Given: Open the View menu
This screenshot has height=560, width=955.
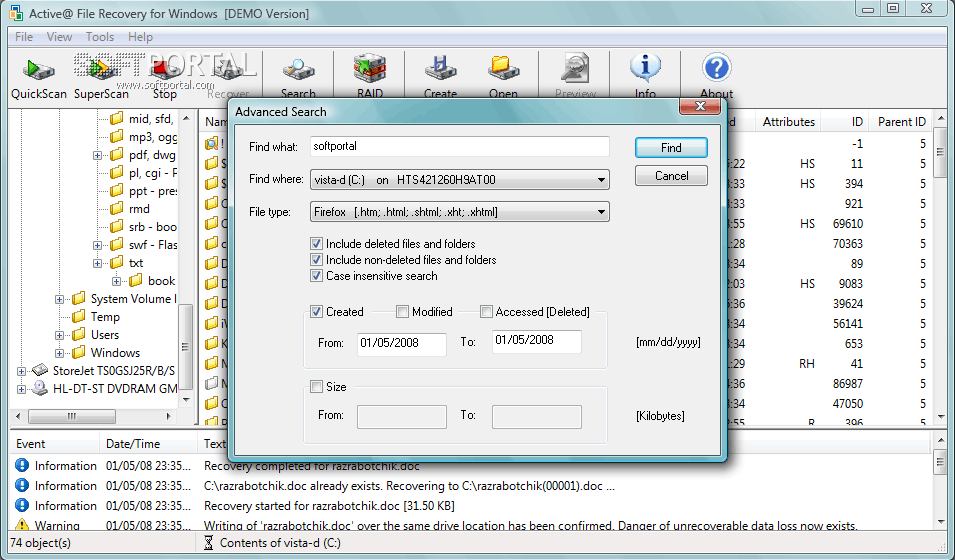Looking at the screenshot, I should [59, 37].
